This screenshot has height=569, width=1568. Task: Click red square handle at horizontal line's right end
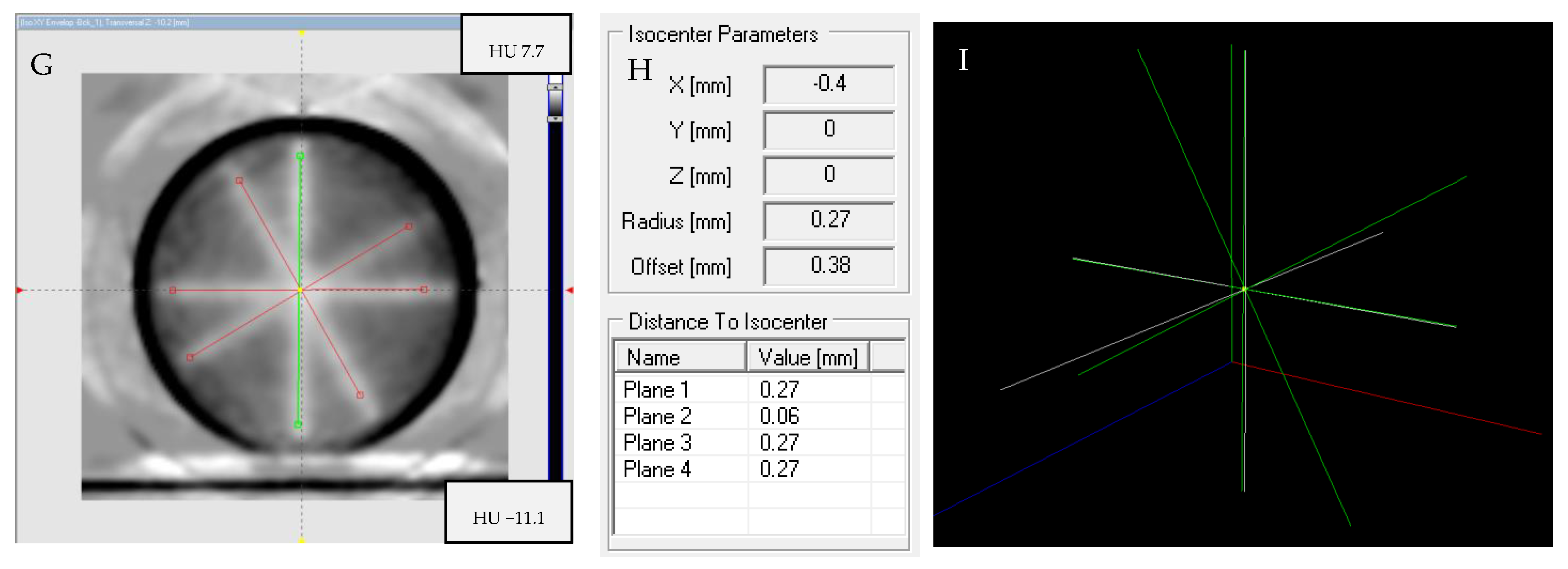(x=424, y=290)
